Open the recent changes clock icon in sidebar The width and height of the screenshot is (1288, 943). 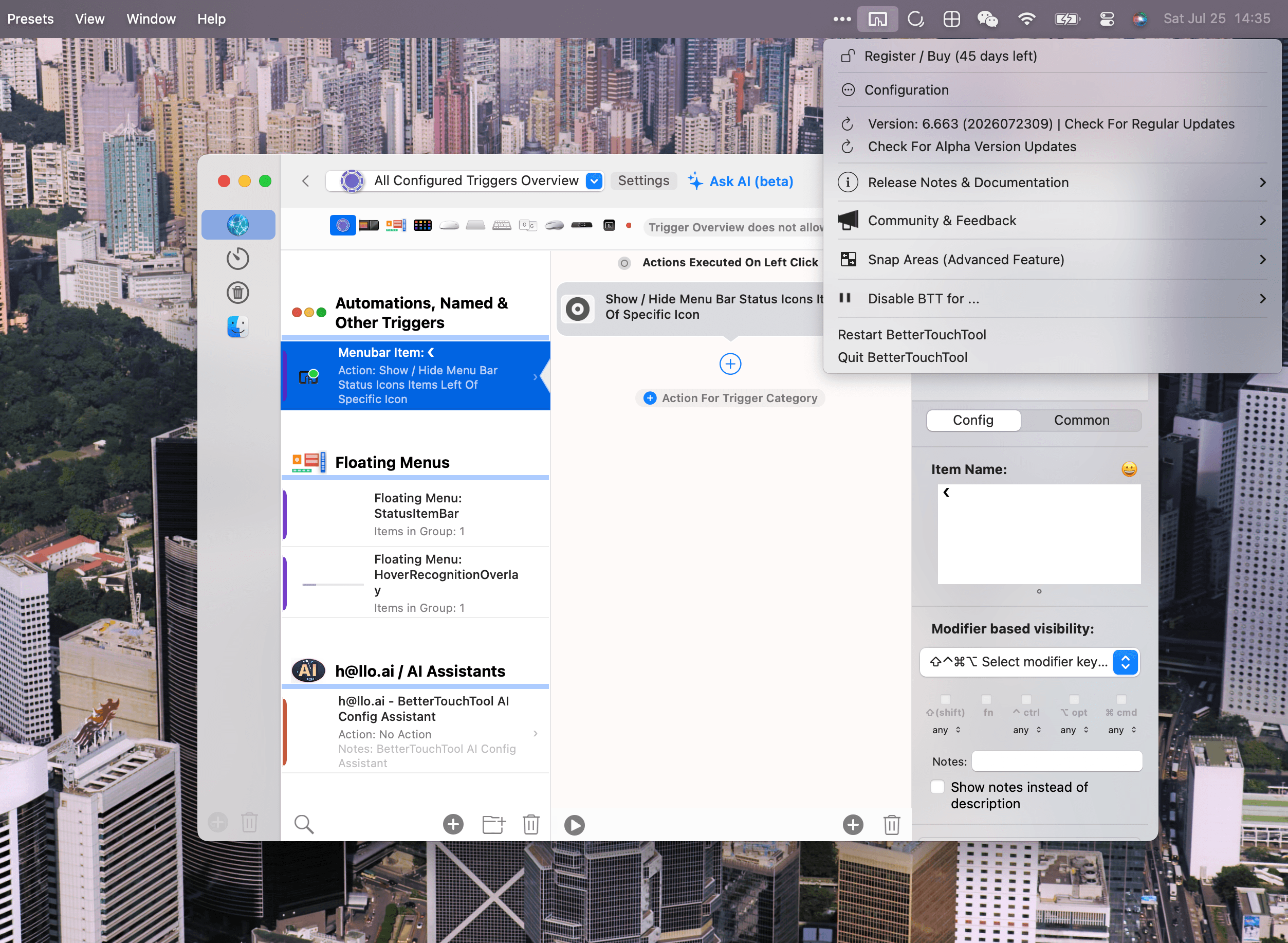point(237,259)
